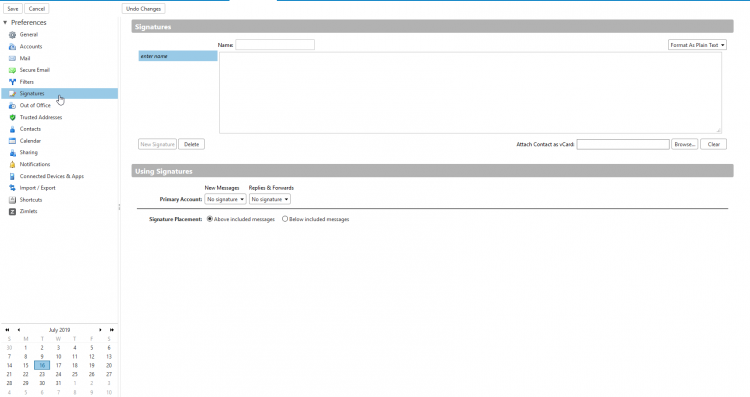The height and width of the screenshot is (397, 750).
Task: Go to next month in mini calendar
Action: point(100,330)
